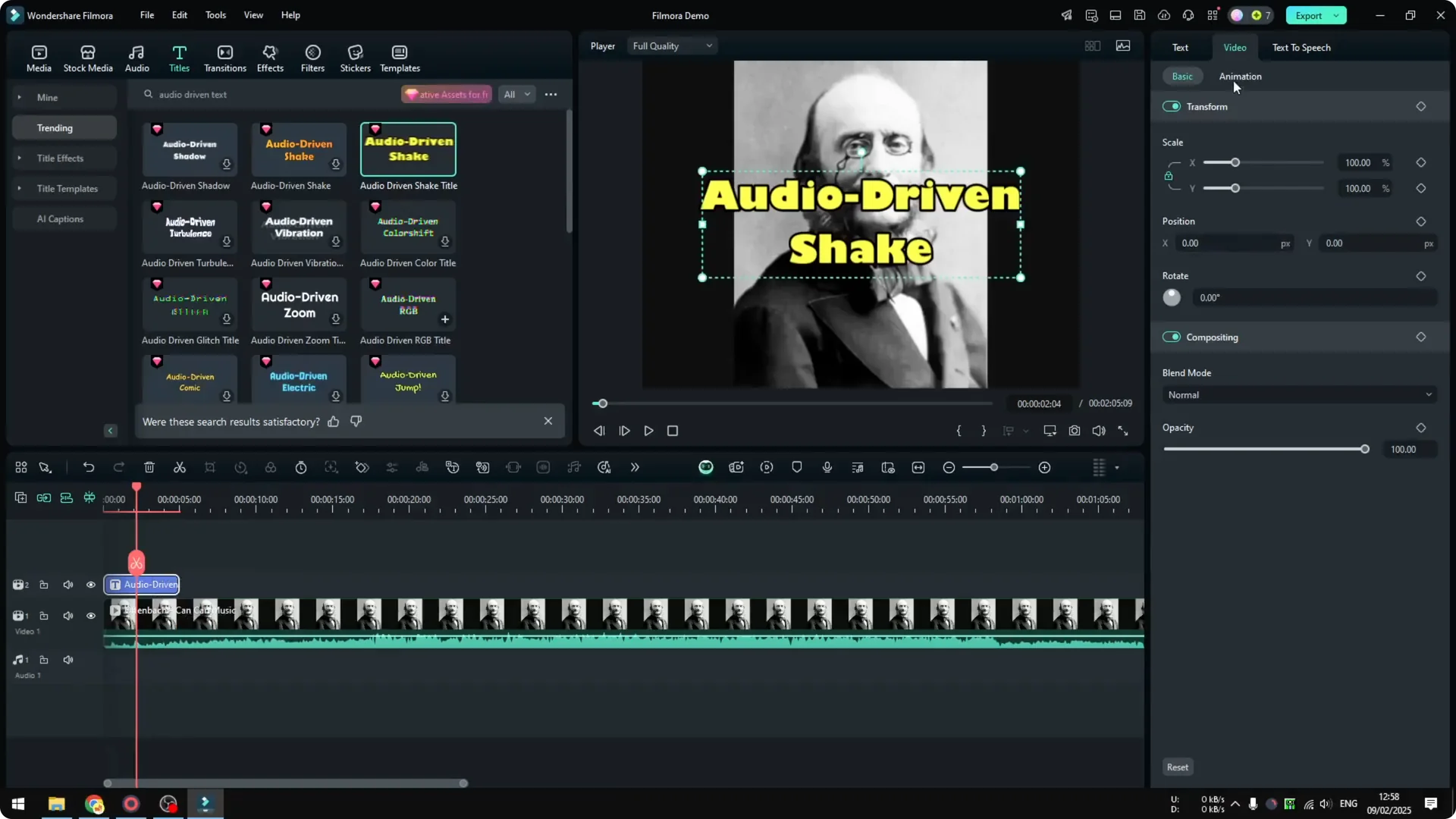Select the Stickers panel

click(355, 57)
